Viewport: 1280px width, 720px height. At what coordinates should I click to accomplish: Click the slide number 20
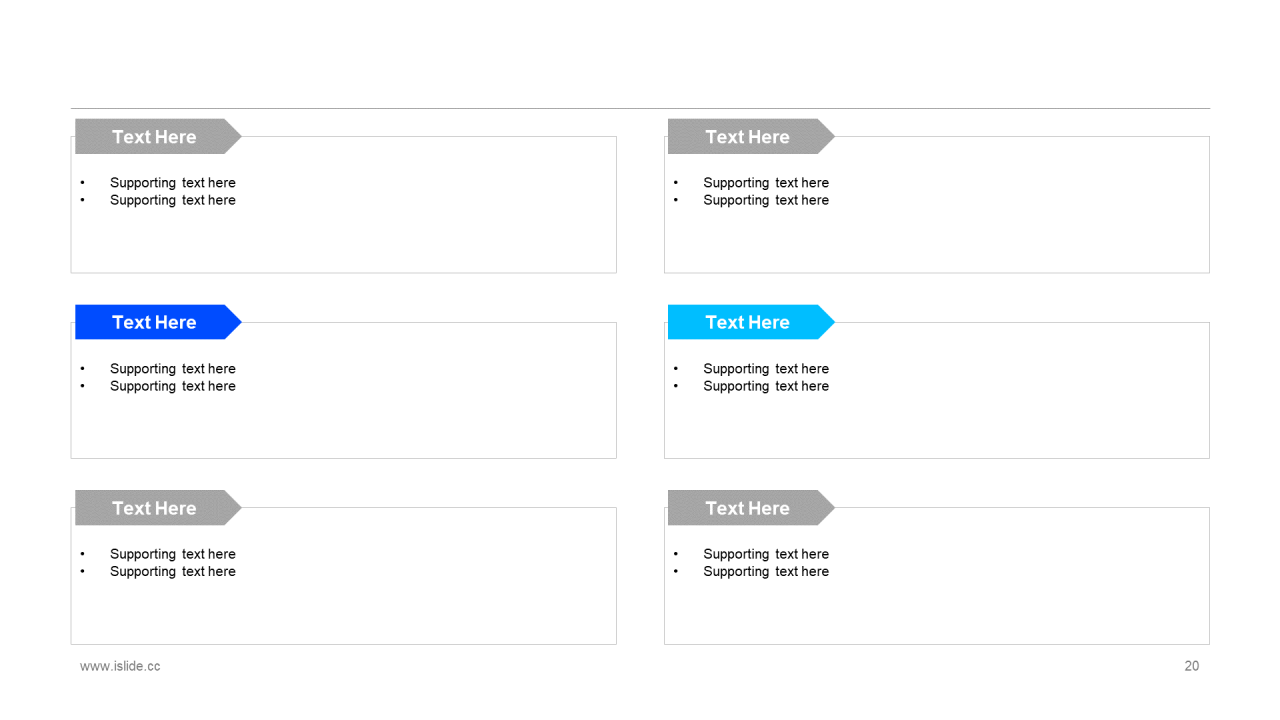point(1192,666)
